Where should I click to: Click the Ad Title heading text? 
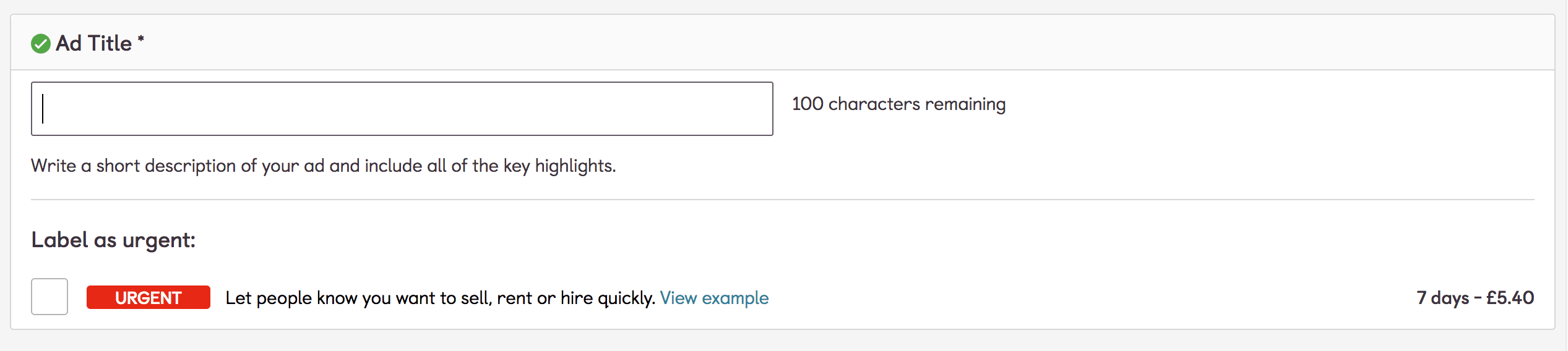click(x=94, y=43)
